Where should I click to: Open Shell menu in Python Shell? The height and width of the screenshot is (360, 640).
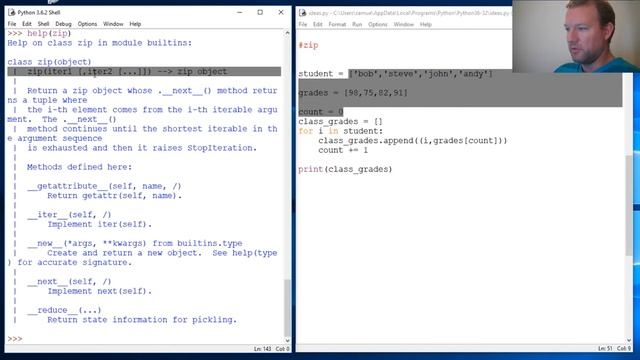click(x=43, y=24)
